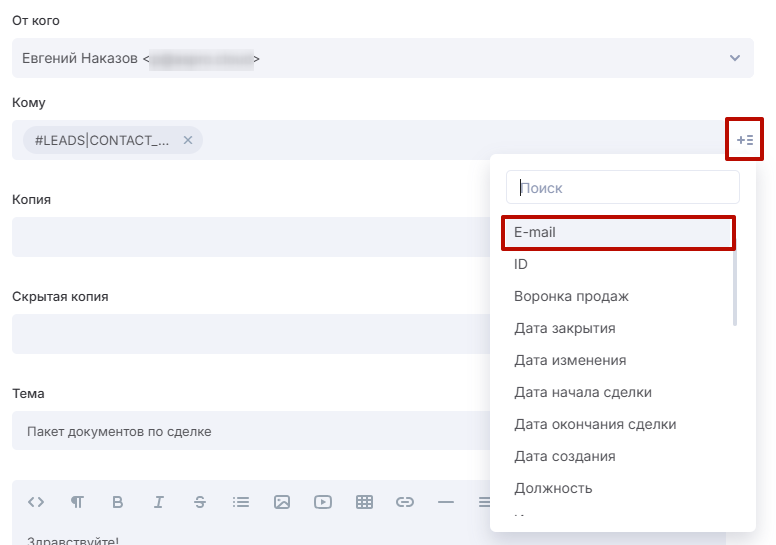The height and width of the screenshot is (545, 776).
Task: Choose Воронка продаж in the list
Action: [x=571, y=296]
